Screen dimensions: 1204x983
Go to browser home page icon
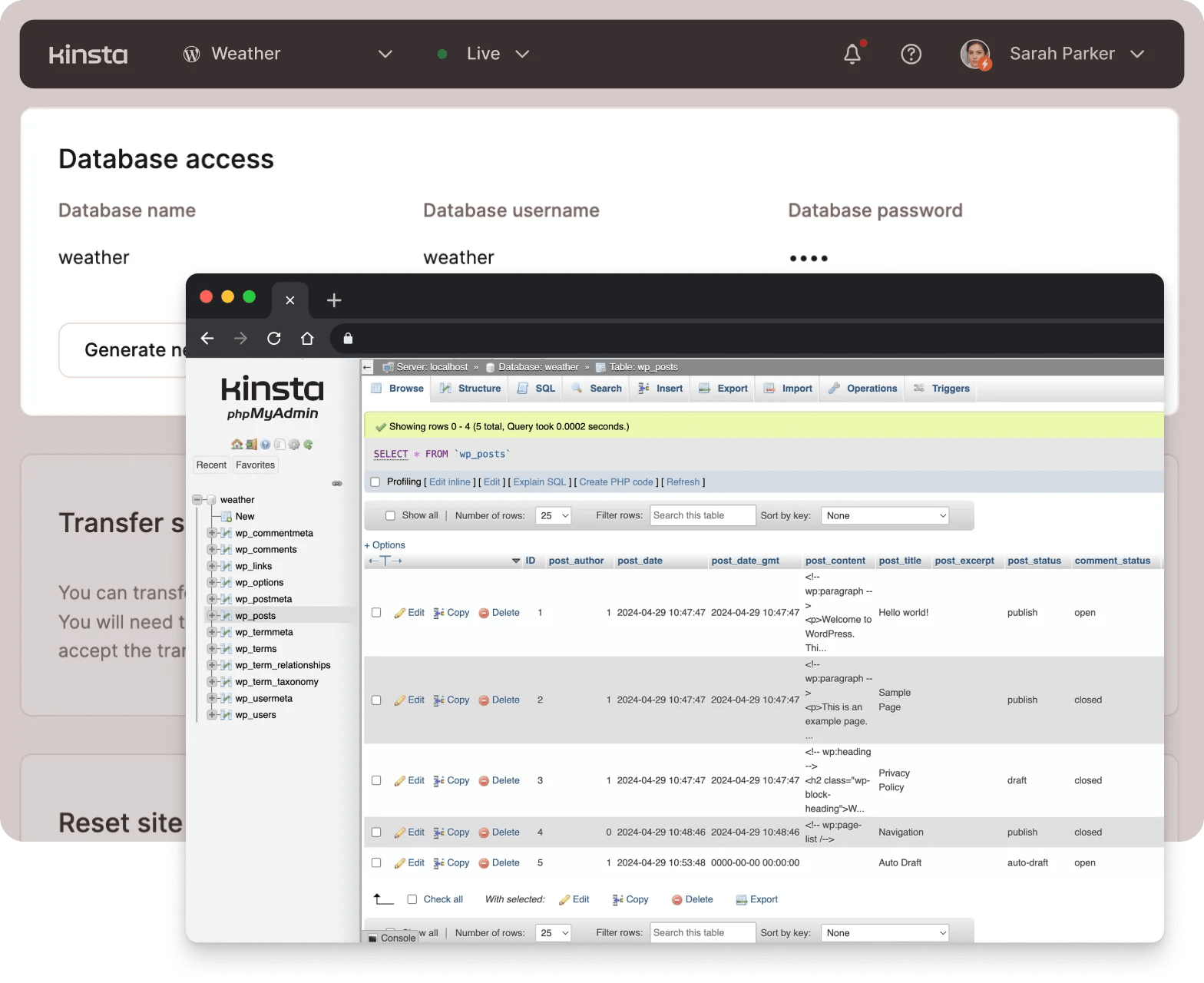[x=307, y=338]
